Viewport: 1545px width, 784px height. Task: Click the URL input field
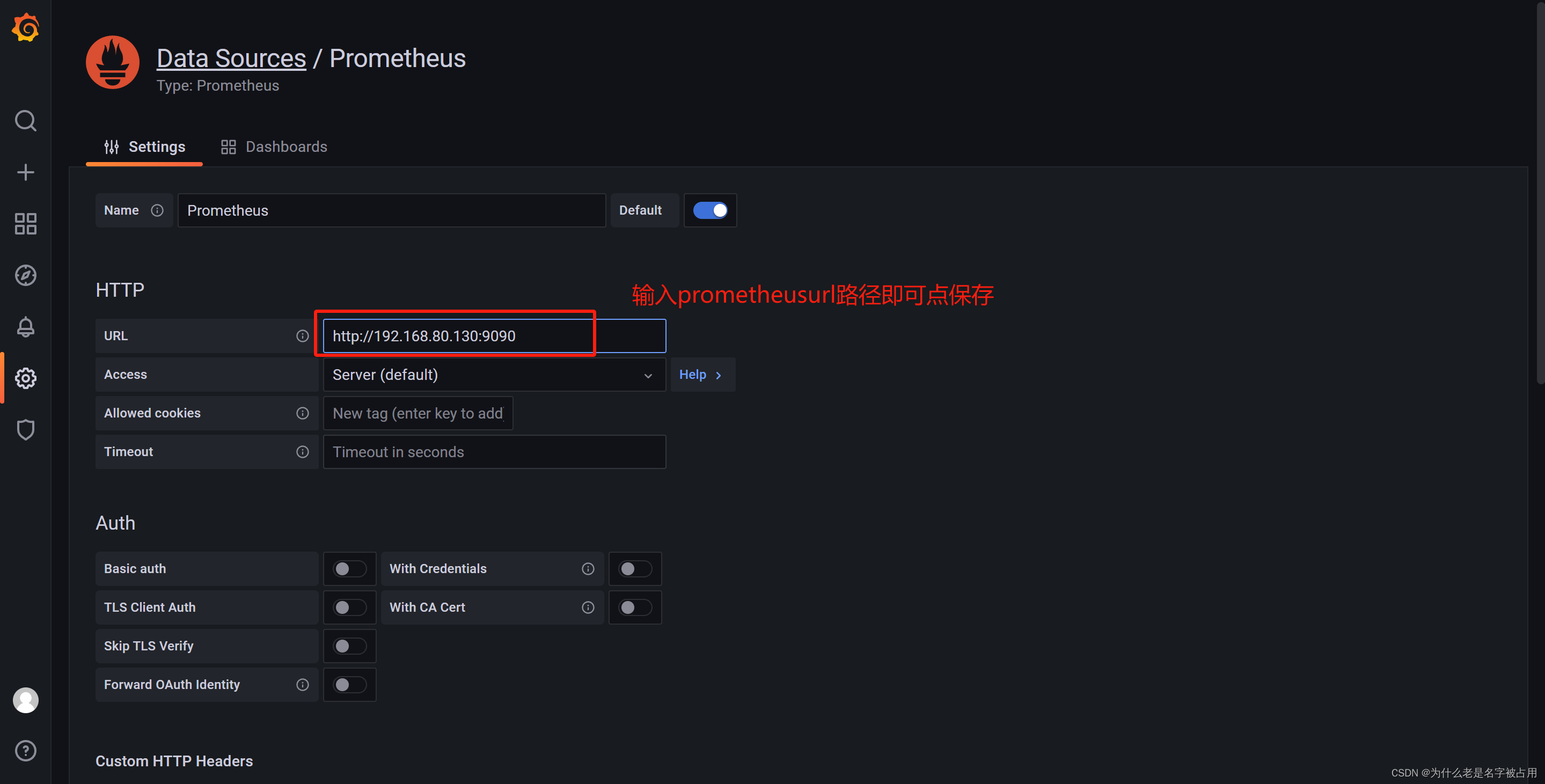point(494,336)
